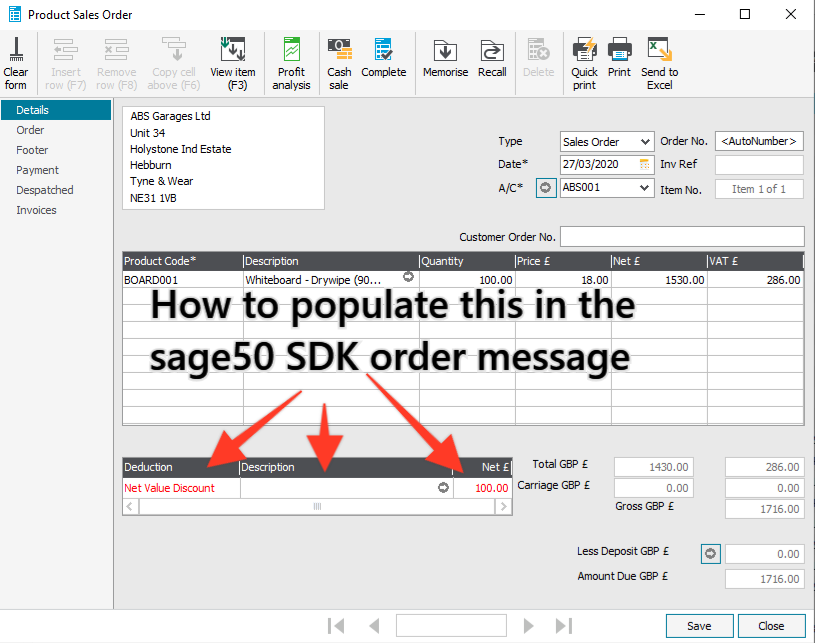Viewport: 815px width, 643px height.
Task: Click VAT cell 286.00 in item row
Action: [756, 280]
